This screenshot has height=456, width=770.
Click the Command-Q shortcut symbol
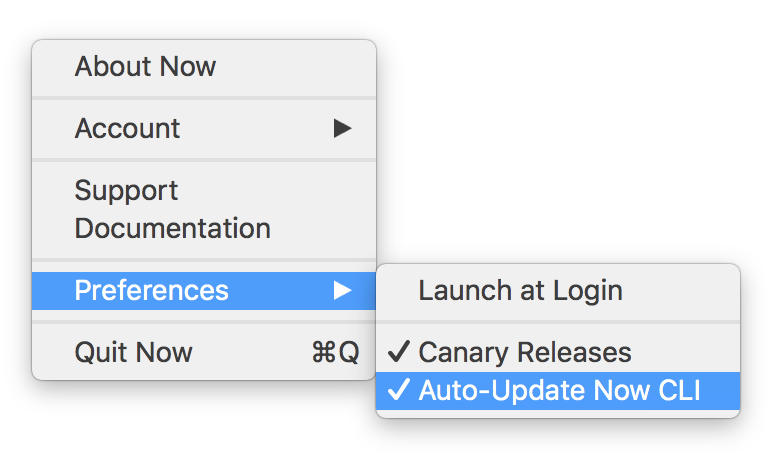(x=336, y=352)
